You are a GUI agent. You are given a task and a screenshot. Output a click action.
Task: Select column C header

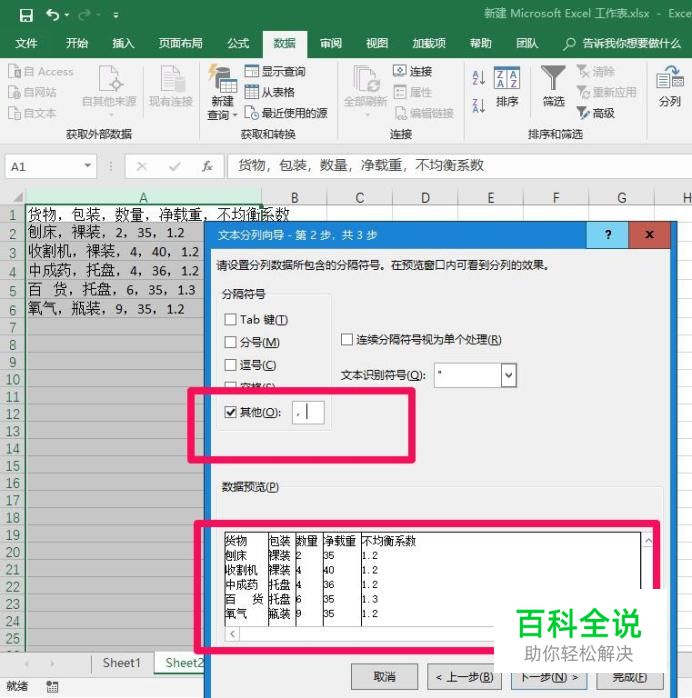pos(360,197)
